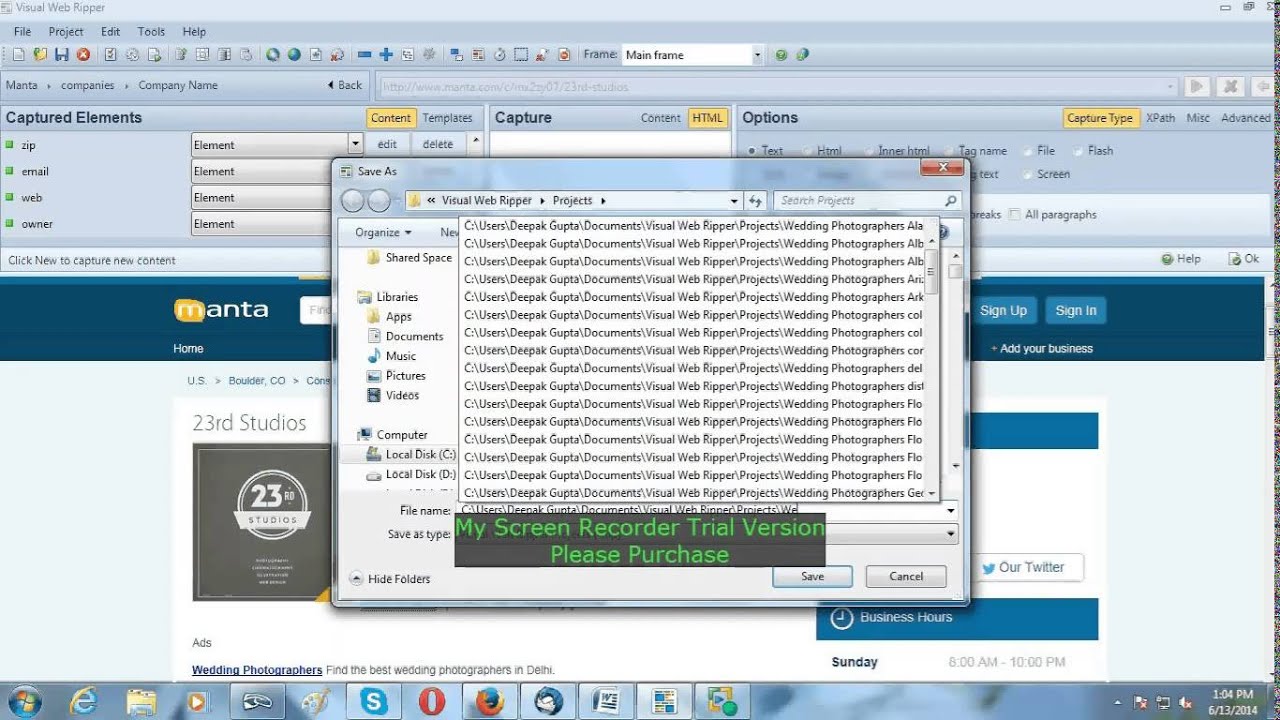Click the red stop/close toolbar icon
Viewport: 1280px width, 720px height.
[x=83, y=55]
